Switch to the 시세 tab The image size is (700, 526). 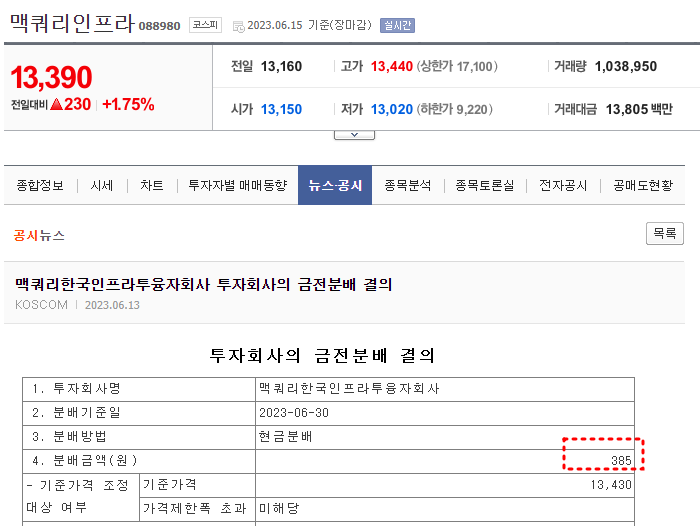pyautogui.click(x=102, y=185)
